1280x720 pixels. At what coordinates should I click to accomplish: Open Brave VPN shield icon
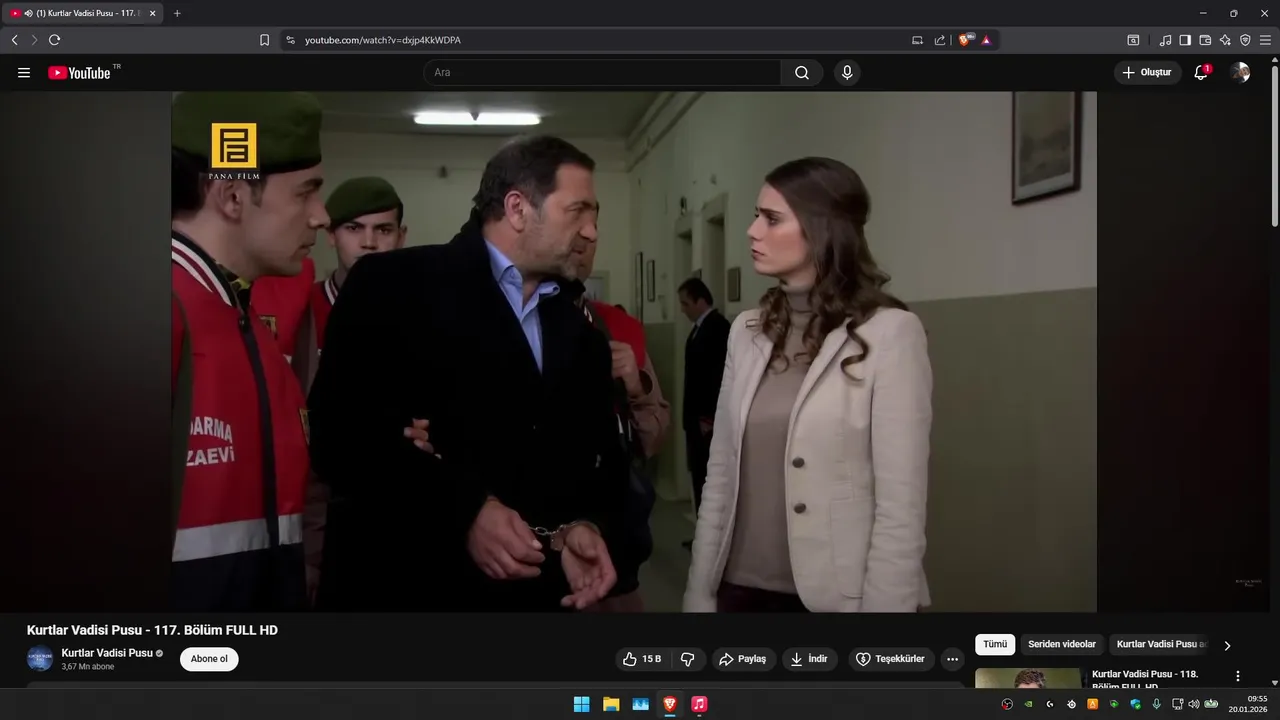pyautogui.click(x=1245, y=40)
